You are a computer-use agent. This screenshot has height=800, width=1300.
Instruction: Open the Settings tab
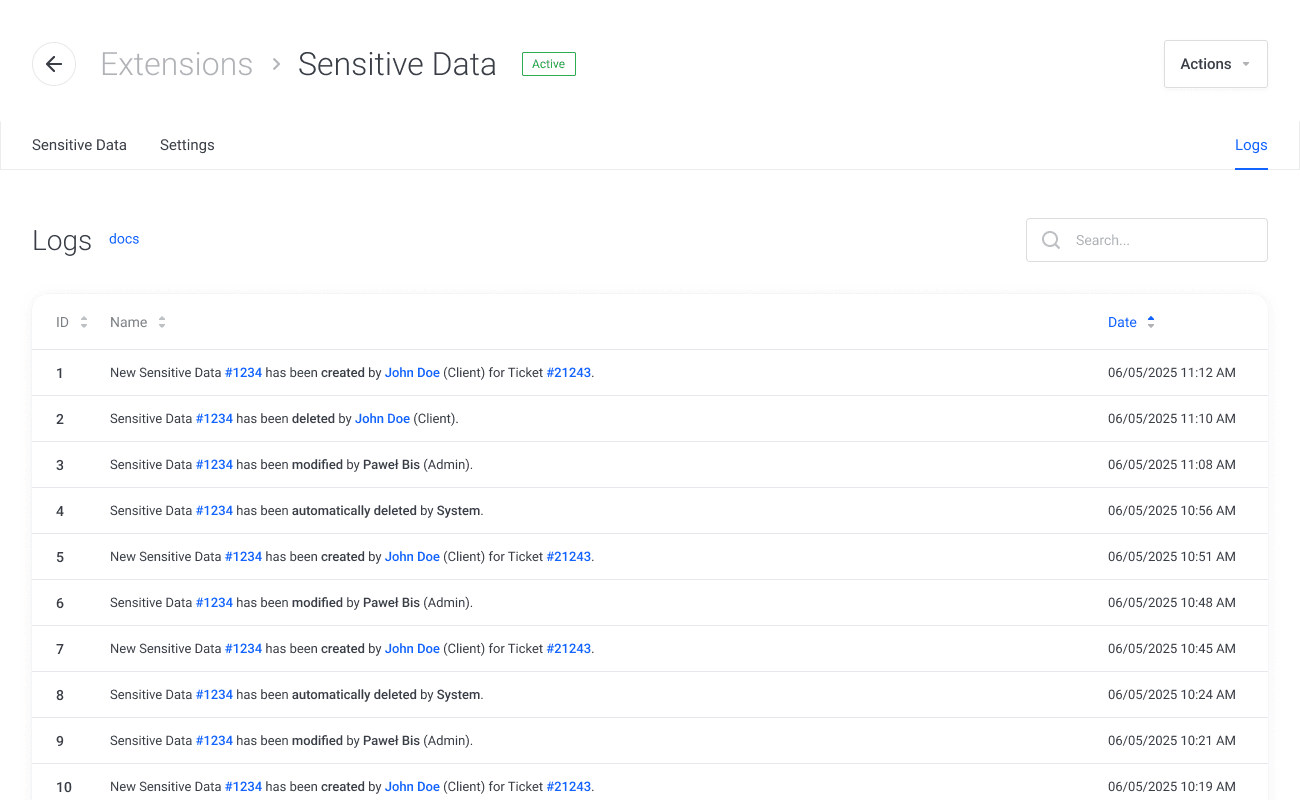point(187,145)
